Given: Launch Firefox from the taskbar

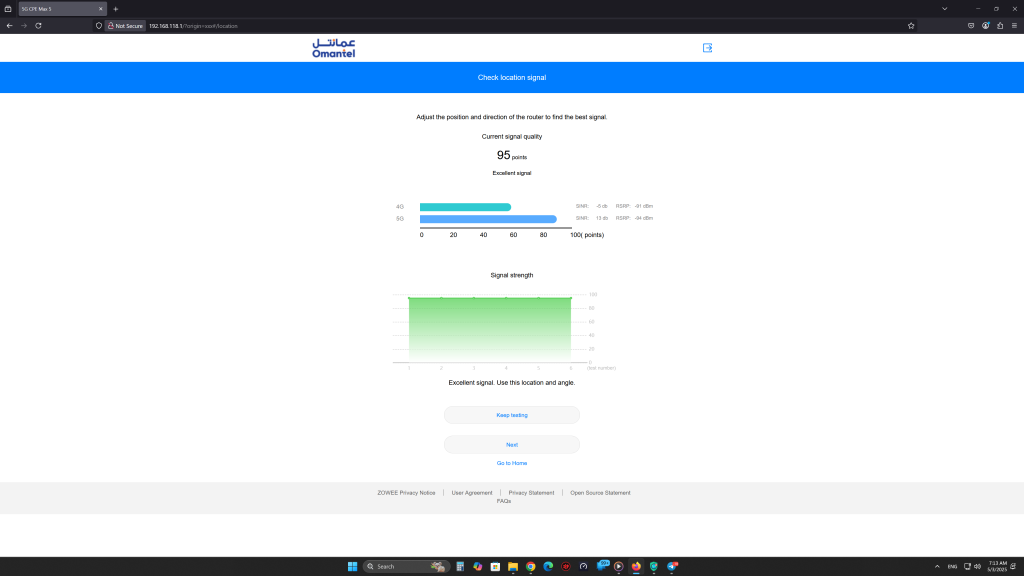Looking at the screenshot, I should pos(636,566).
